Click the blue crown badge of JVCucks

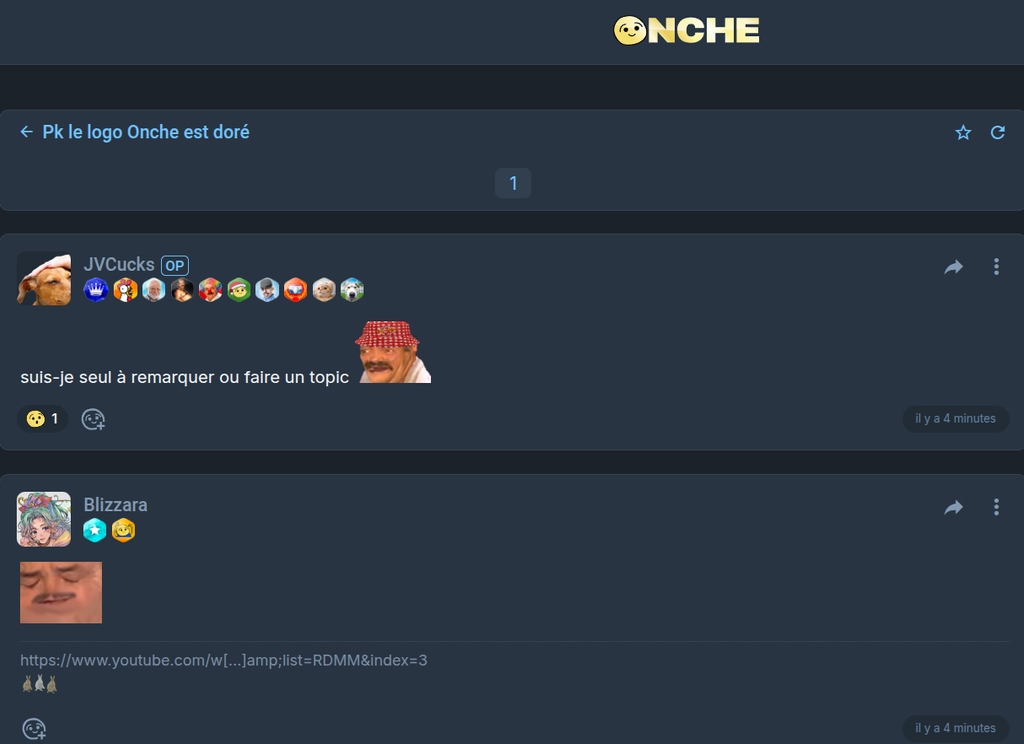pos(96,289)
